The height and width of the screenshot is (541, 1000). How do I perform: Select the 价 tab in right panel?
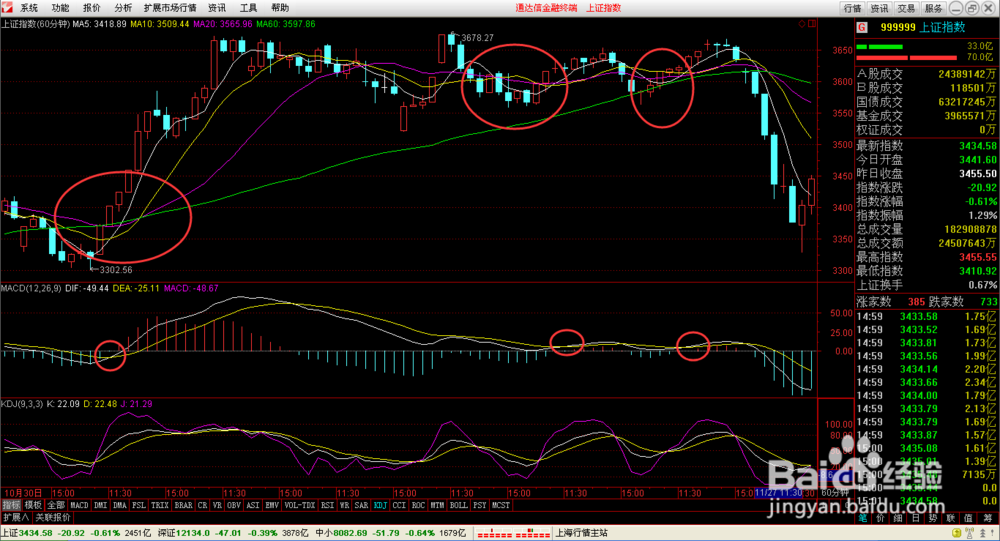881,518
